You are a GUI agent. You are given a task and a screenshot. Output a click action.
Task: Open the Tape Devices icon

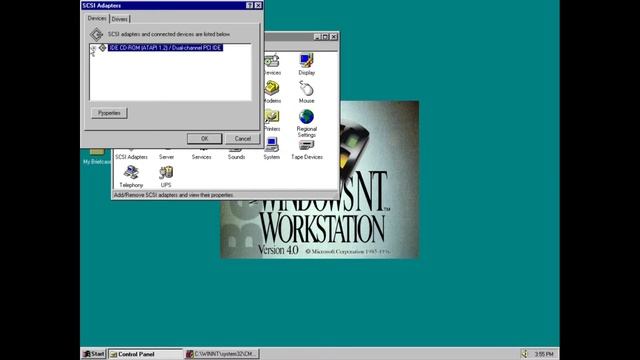click(307, 145)
